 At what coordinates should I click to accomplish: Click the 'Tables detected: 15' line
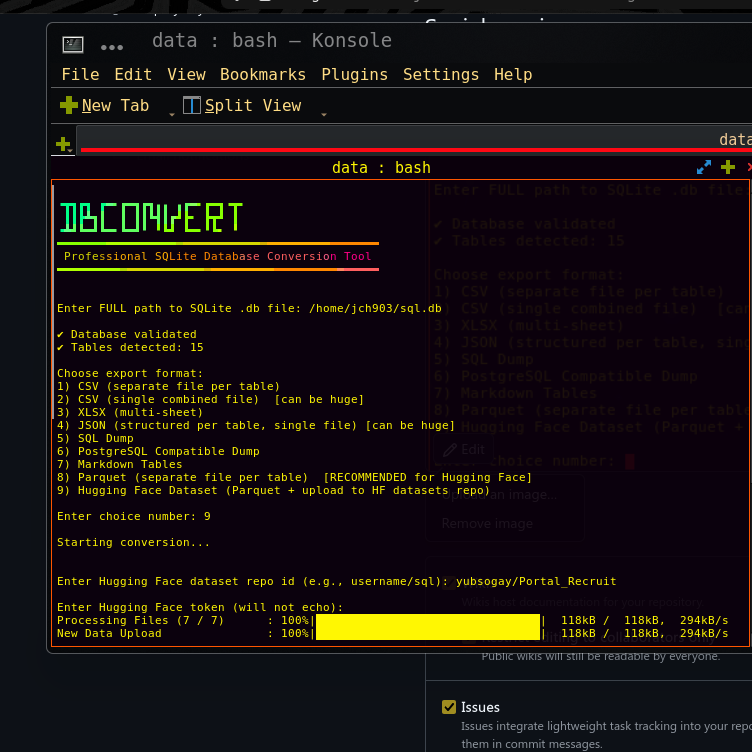click(130, 347)
